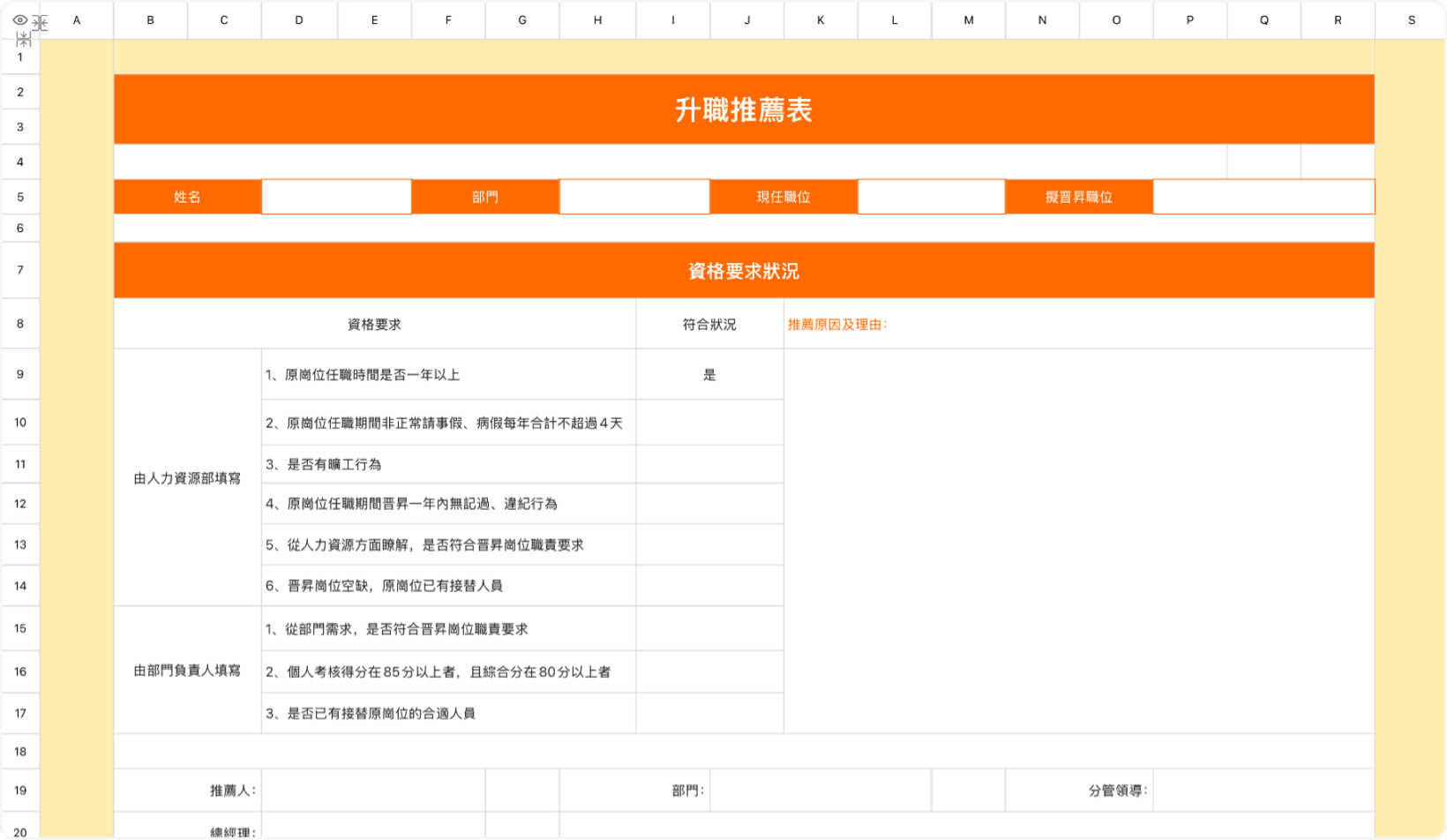Click requirement 5、從人力資源方面瞭解
The width and height of the screenshot is (1447, 840).
(448, 544)
